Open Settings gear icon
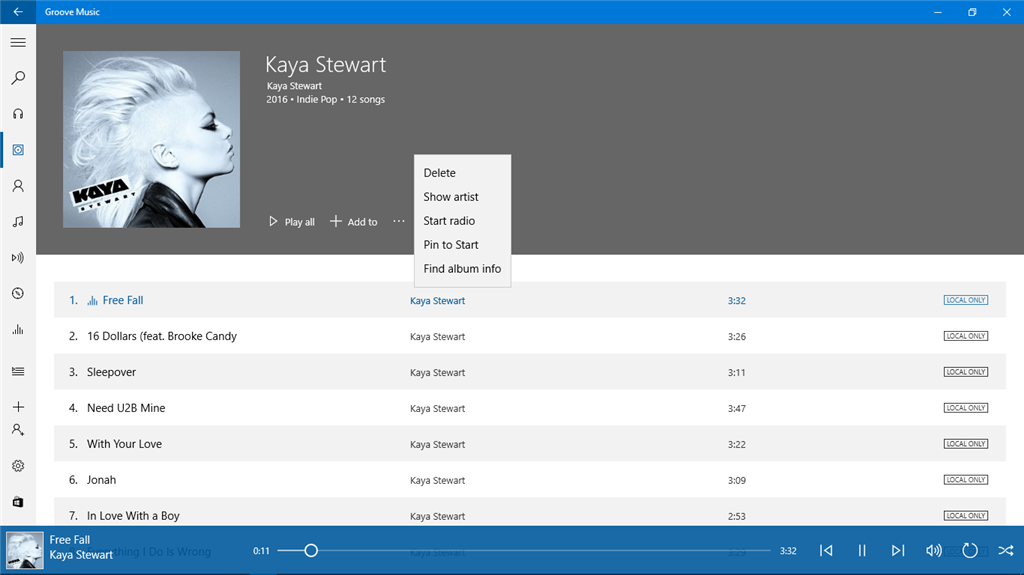 pos(18,466)
